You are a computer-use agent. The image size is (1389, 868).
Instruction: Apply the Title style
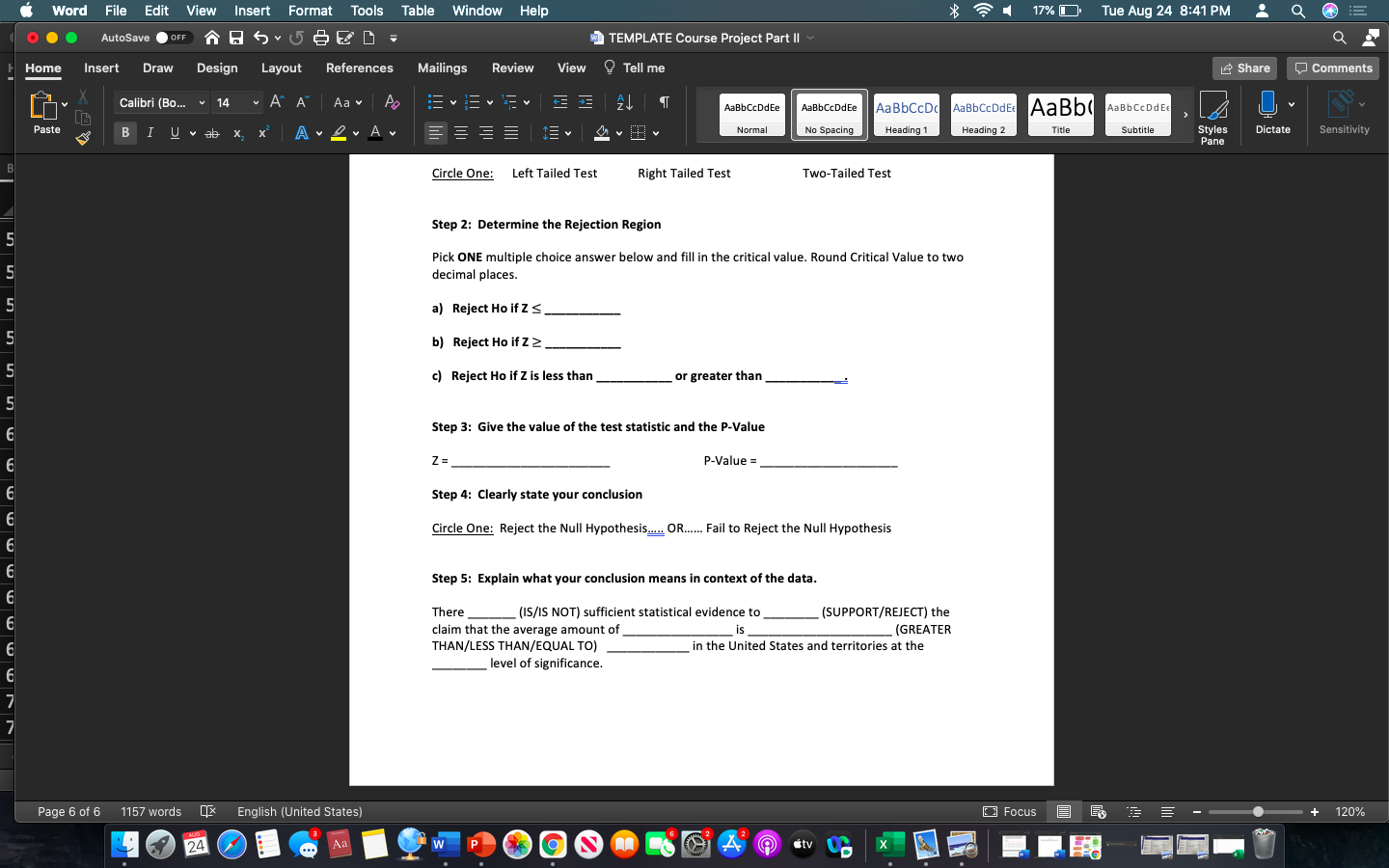click(1060, 115)
